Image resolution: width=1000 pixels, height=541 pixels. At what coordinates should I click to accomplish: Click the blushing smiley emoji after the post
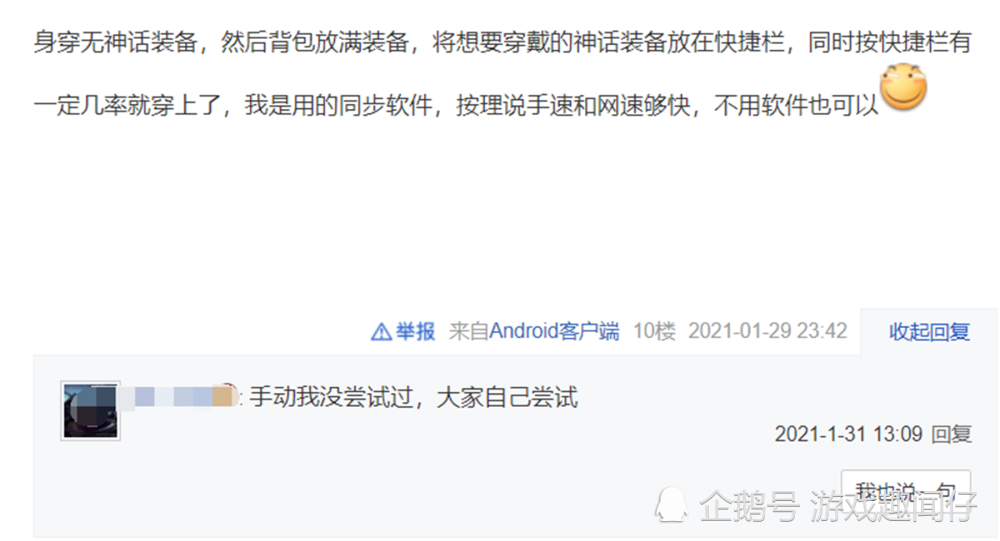903,87
